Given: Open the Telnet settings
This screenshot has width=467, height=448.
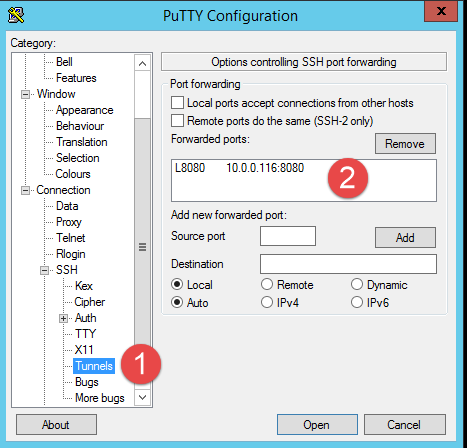Looking at the screenshot, I should [x=70, y=238].
